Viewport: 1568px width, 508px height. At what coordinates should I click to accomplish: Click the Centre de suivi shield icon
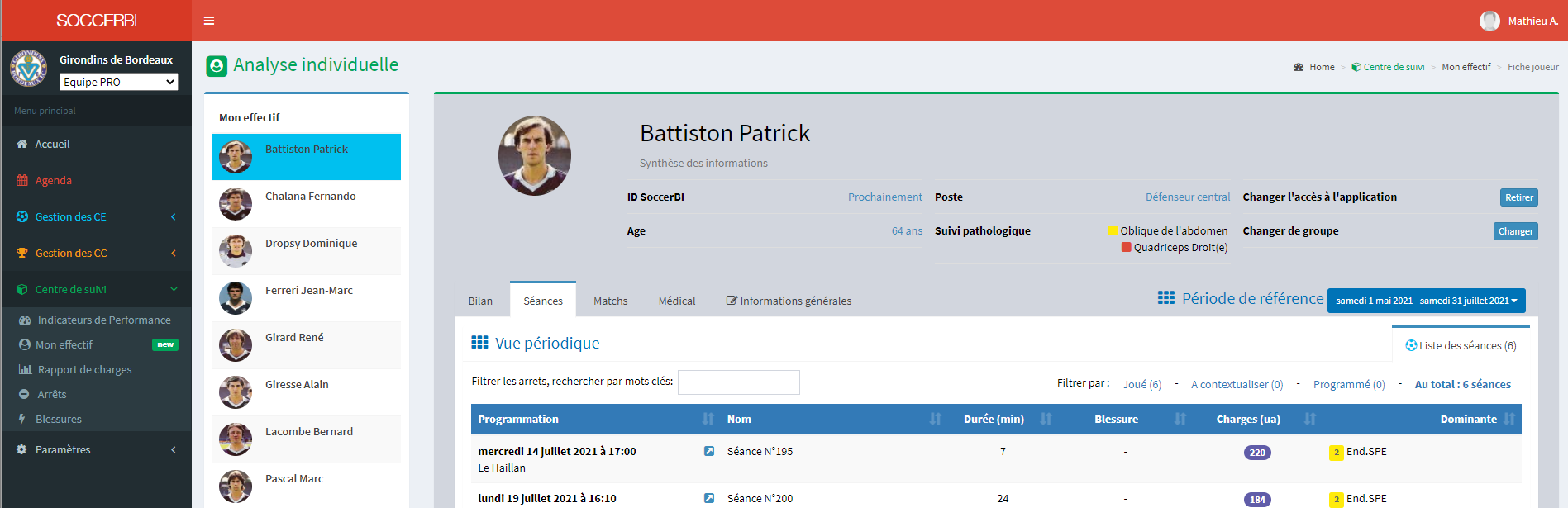pyautogui.click(x=22, y=289)
